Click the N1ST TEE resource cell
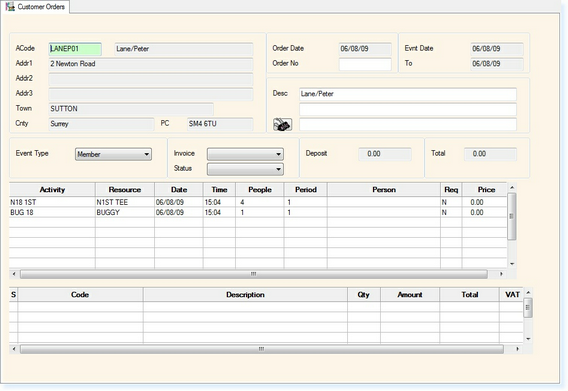The image size is (568, 391). pyautogui.click(x=125, y=202)
